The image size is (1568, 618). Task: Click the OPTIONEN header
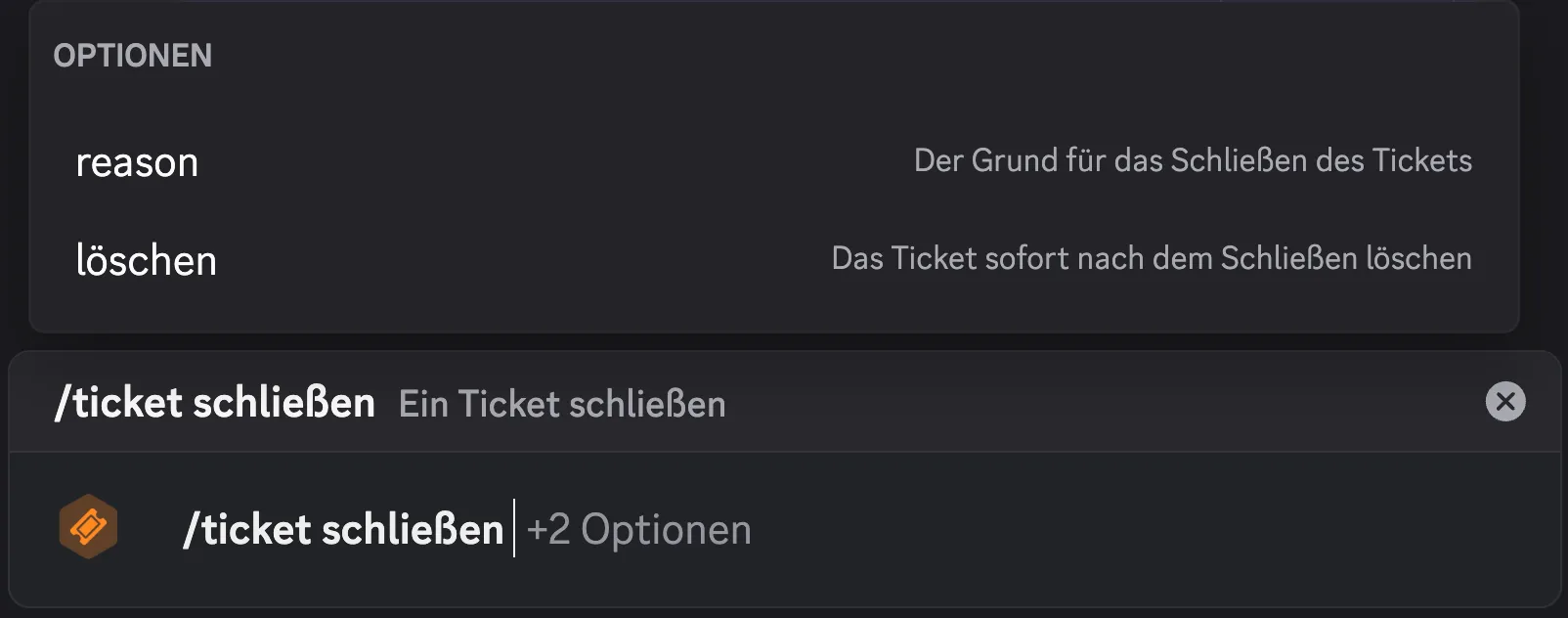pos(132,56)
